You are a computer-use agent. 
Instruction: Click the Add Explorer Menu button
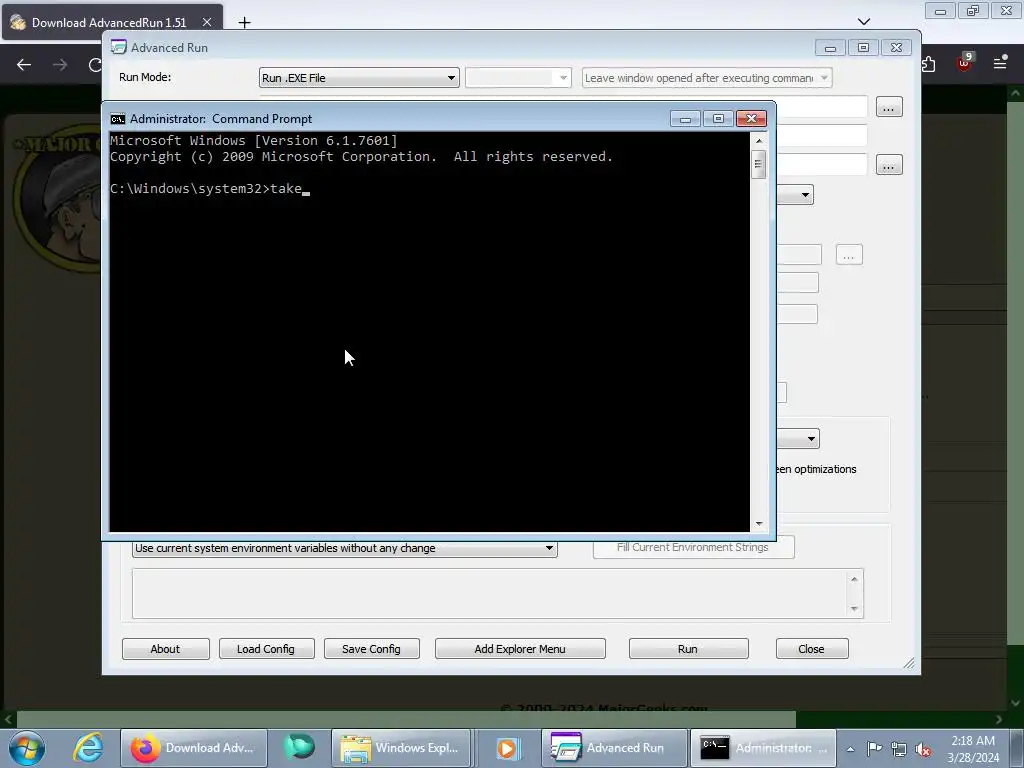coord(520,649)
